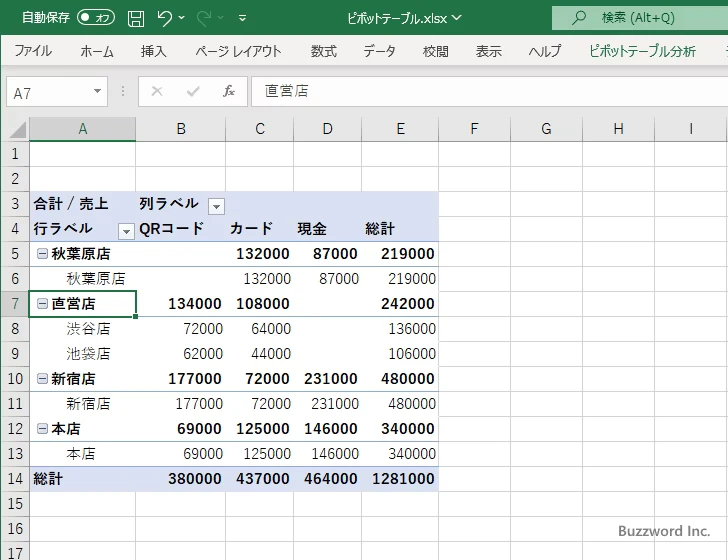728x560 pixels.
Task: Click the Enter checkmark formula icon
Action: 193,91
